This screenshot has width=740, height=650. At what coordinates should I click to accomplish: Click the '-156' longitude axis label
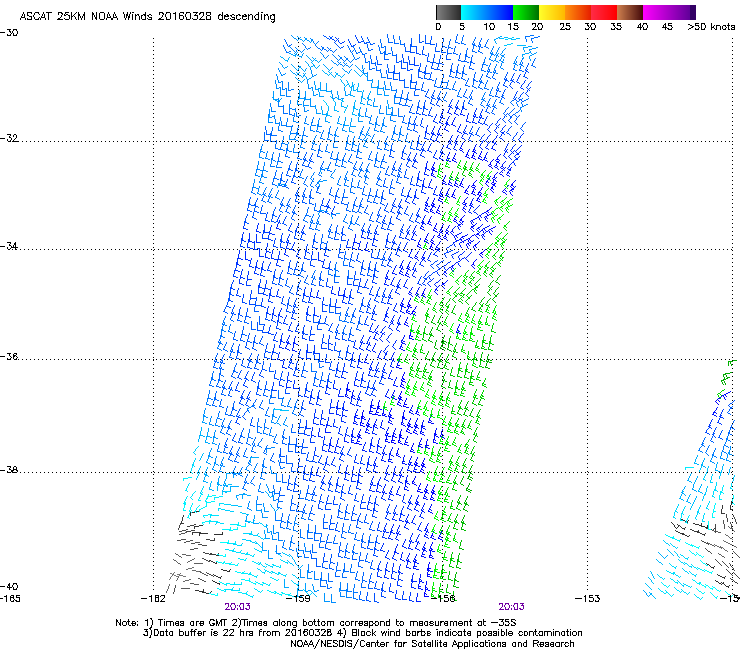[443, 599]
